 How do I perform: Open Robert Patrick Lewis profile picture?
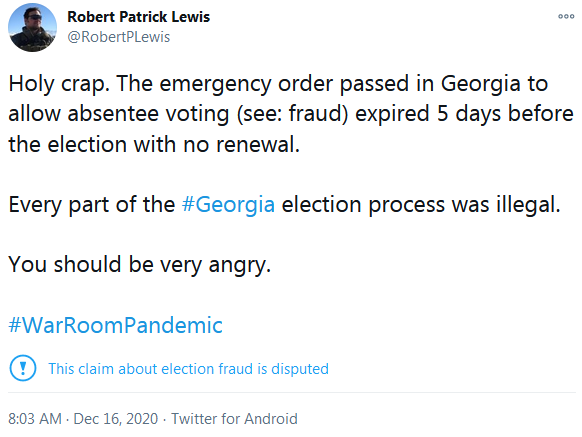(32, 27)
